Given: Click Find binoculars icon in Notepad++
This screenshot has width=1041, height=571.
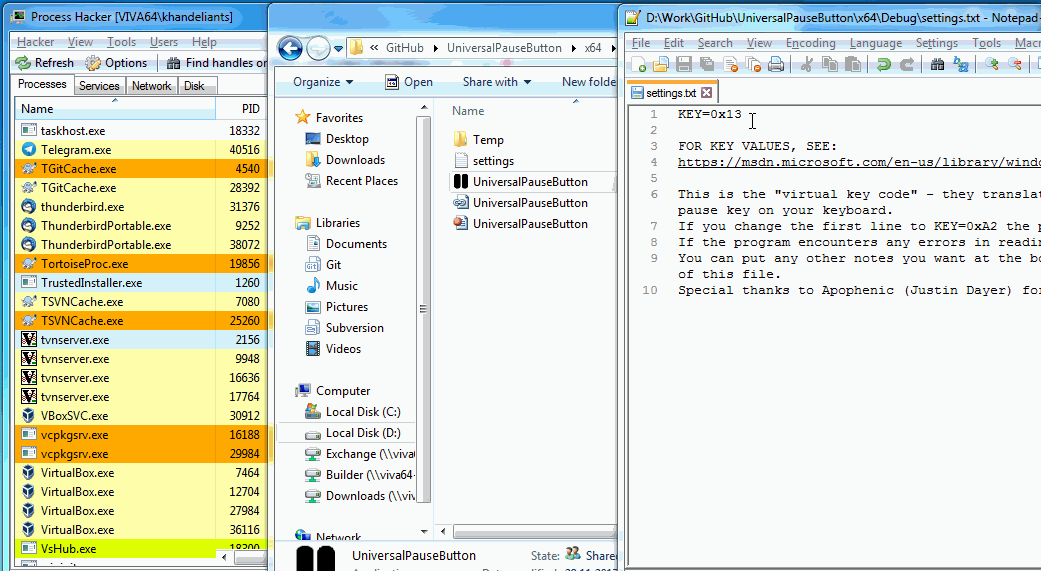Looking at the screenshot, I should pos(937,64).
